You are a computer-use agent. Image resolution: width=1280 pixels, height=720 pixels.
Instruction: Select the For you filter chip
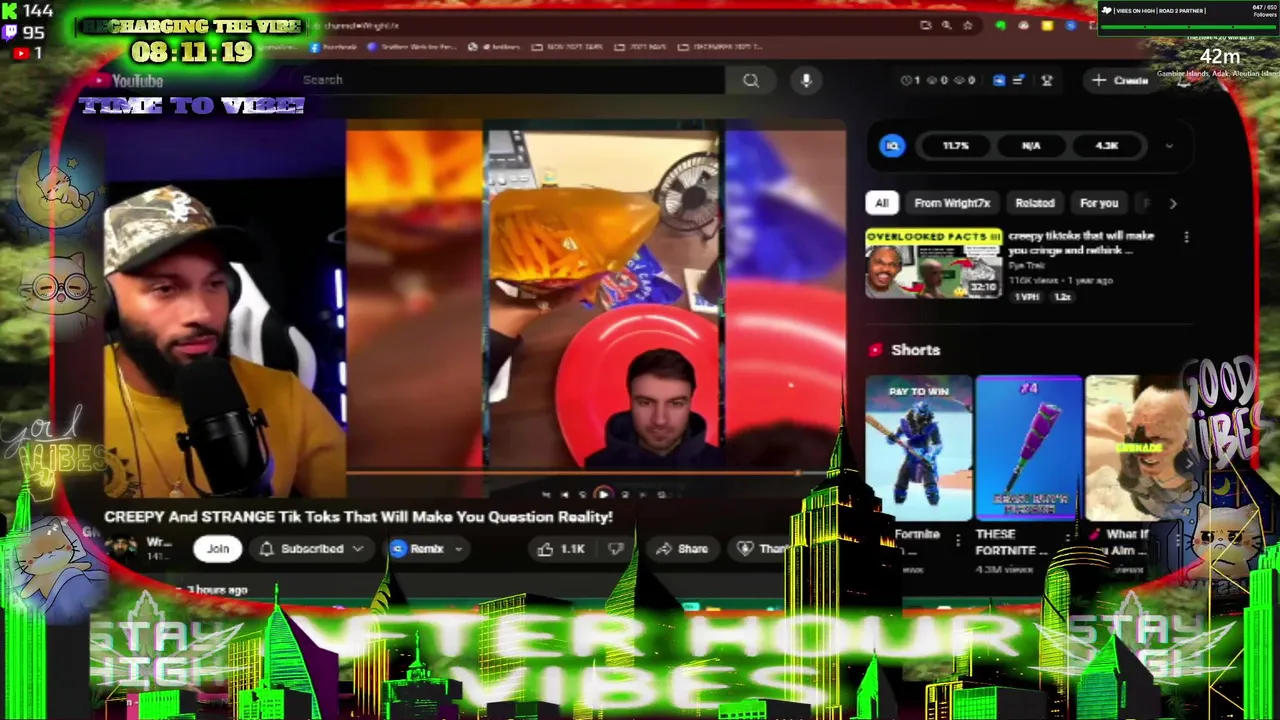click(x=1099, y=203)
